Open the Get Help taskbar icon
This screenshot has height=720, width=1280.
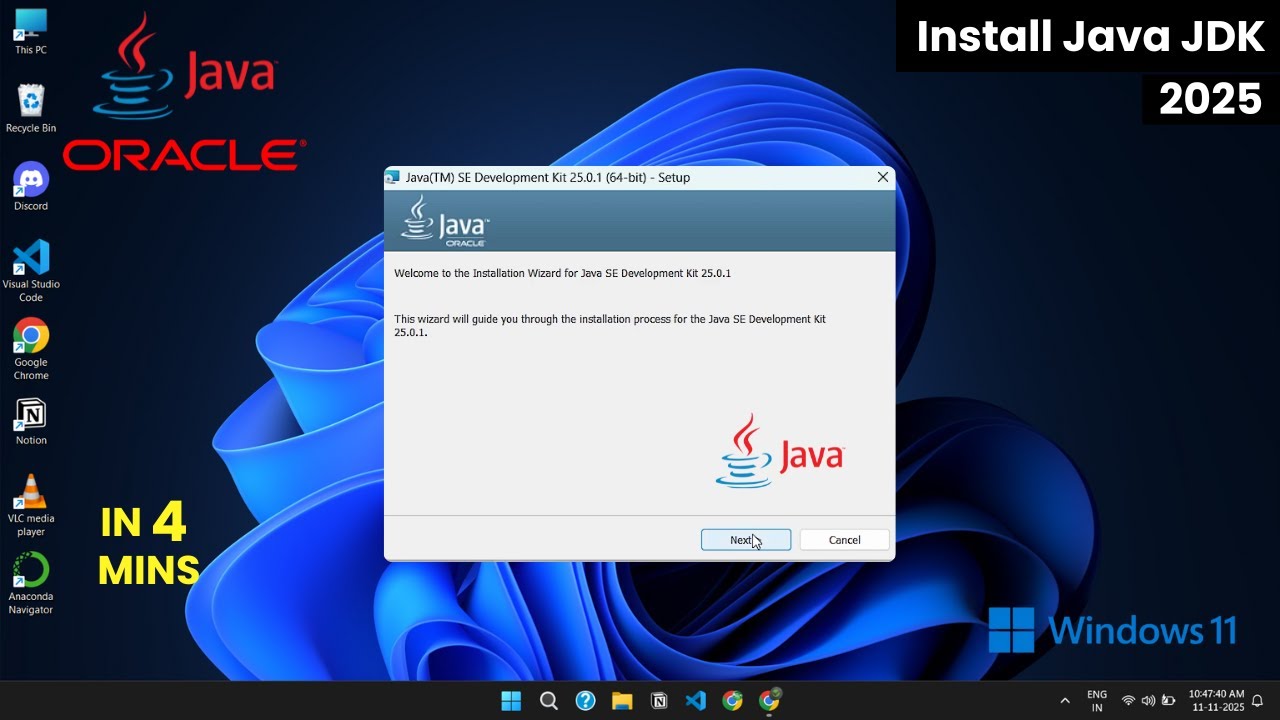coord(585,700)
